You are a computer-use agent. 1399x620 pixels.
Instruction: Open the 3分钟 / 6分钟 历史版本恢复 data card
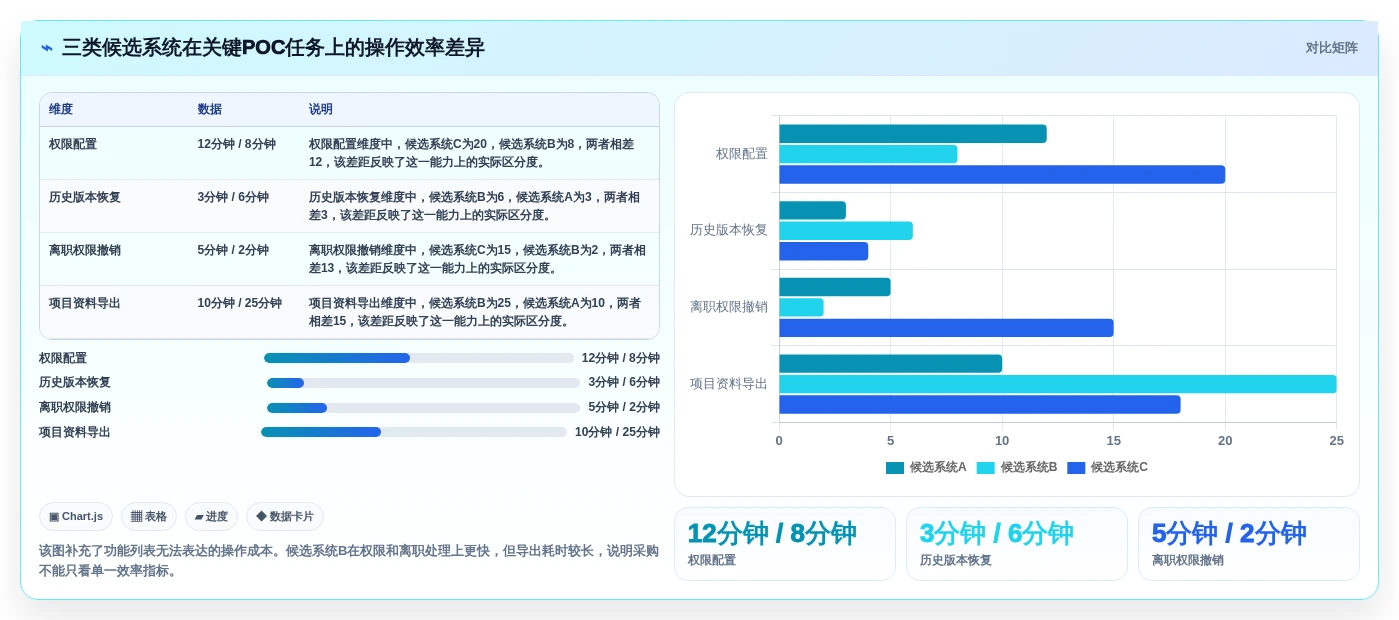(x=1017, y=544)
